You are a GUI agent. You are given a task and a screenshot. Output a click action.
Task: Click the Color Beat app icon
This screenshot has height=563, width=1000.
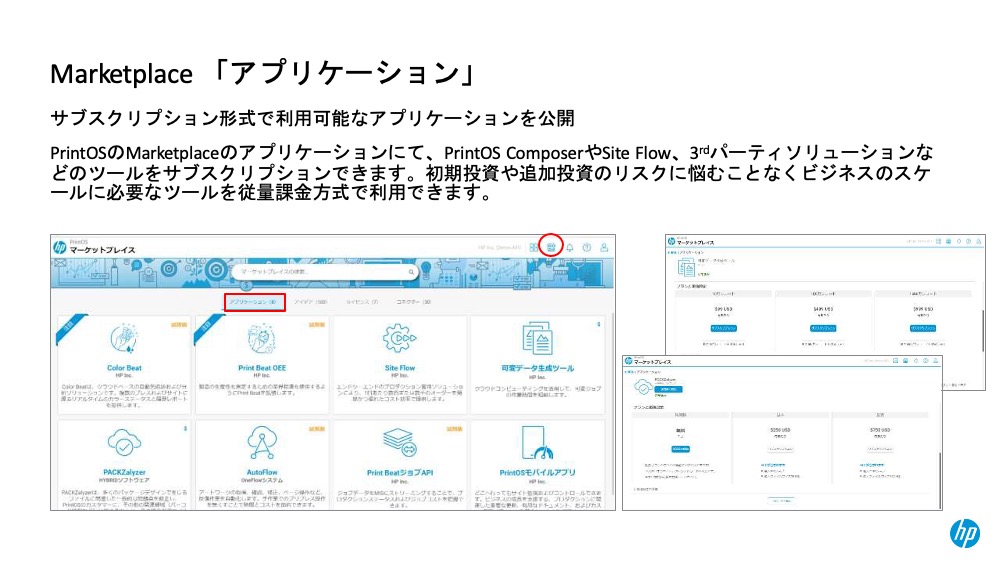coord(124,339)
